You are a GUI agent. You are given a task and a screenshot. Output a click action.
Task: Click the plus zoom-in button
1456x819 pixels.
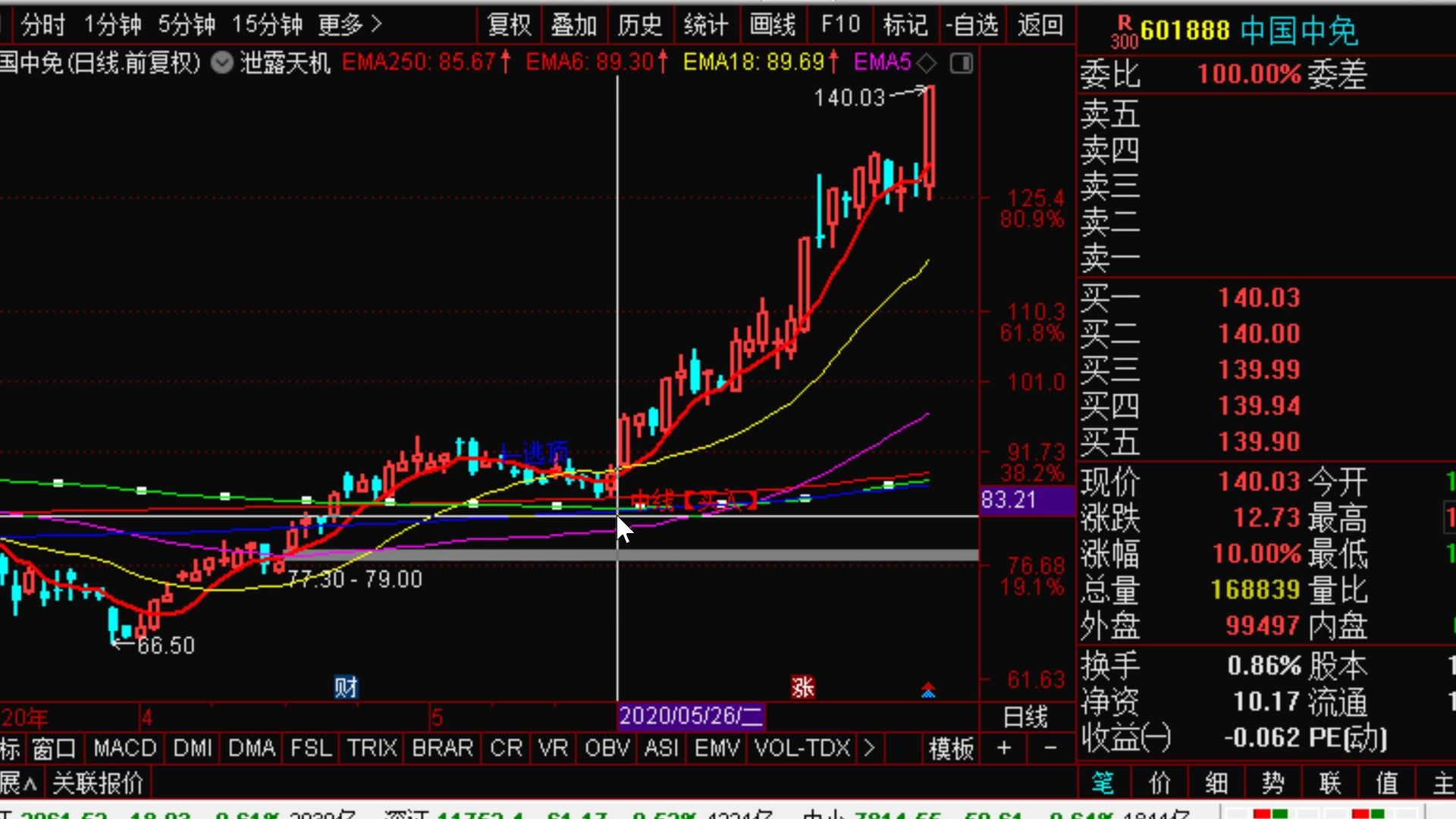[x=1004, y=748]
